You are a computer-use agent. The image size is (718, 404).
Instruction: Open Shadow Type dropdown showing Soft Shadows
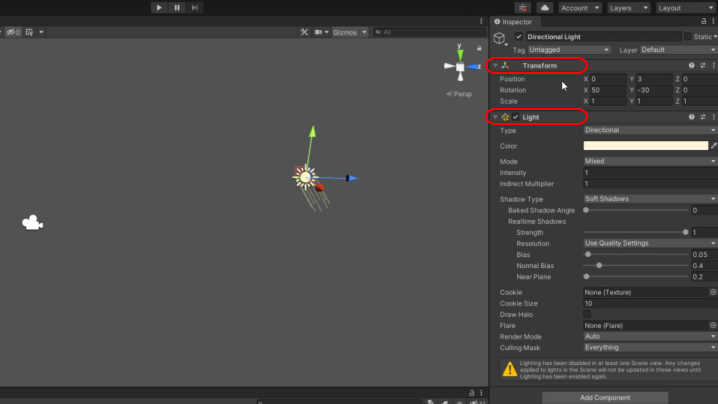click(x=650, y=199)
